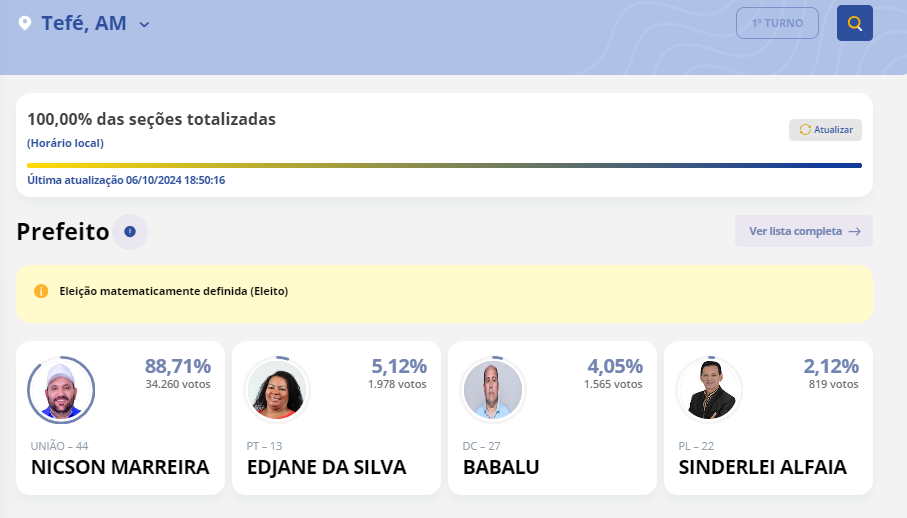The width and height of the screenshot is (907, 518).
Task: Switch to the 1º TURNO tab
Action: tap(777, 23)
